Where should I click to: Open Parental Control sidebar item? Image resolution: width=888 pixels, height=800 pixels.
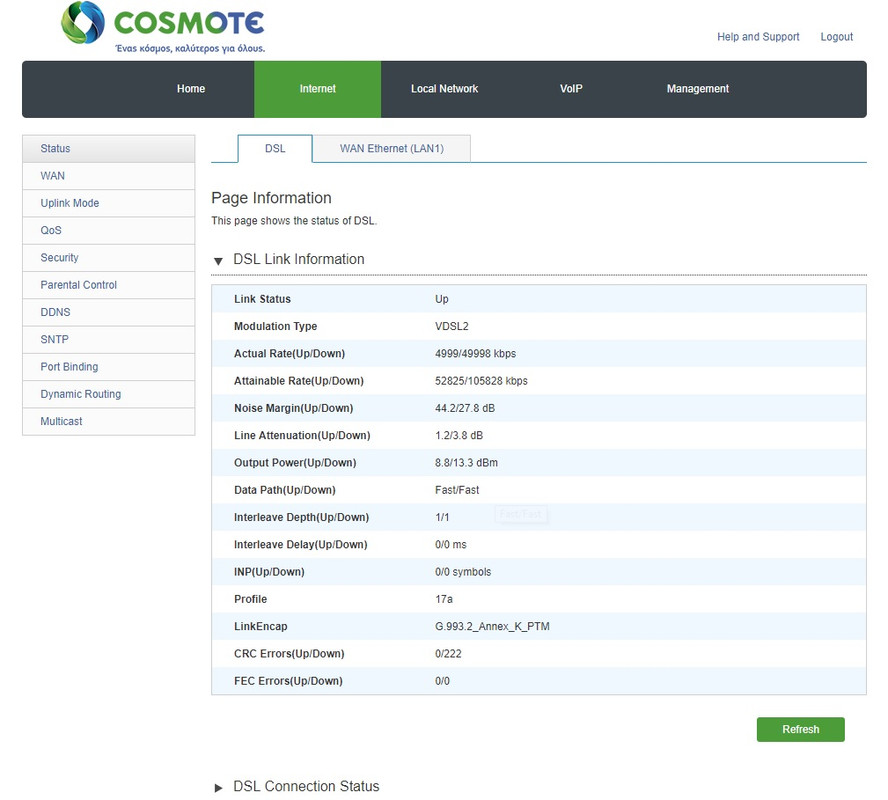[x=109, y=285]
